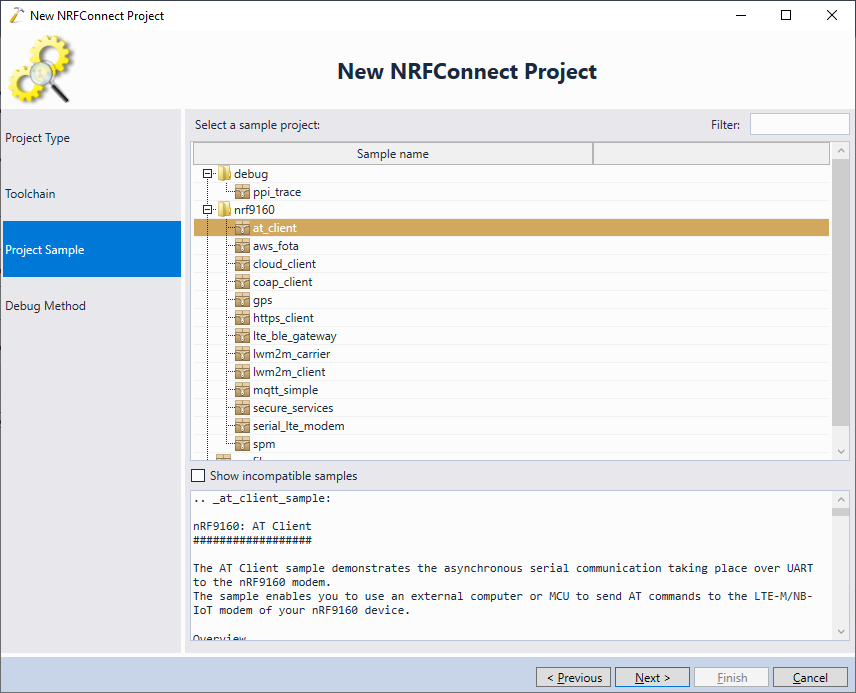Click the Previous button
Image resolution: width=856 pixels, height=693 pixels.
pos(573,677)
